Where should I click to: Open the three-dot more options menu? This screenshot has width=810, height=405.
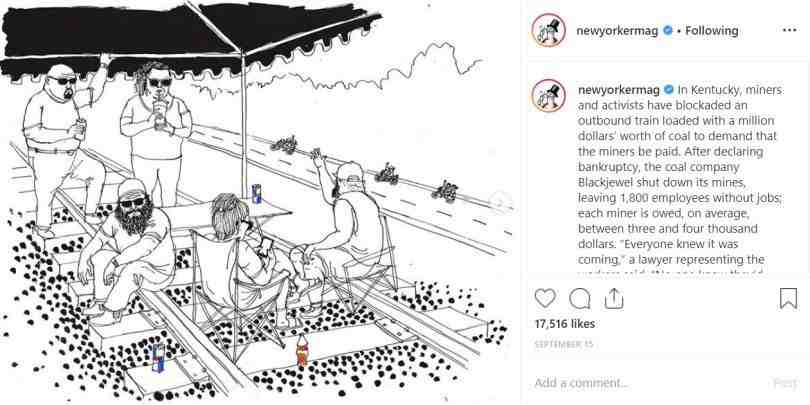[x=789, y=30]
